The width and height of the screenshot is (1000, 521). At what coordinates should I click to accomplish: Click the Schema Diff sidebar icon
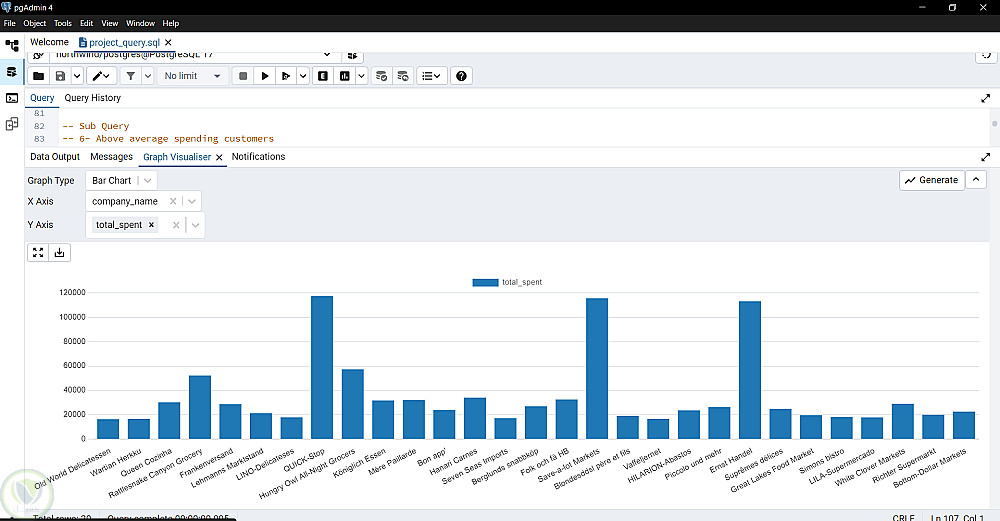pyautogui.click(x=12, y=124)
